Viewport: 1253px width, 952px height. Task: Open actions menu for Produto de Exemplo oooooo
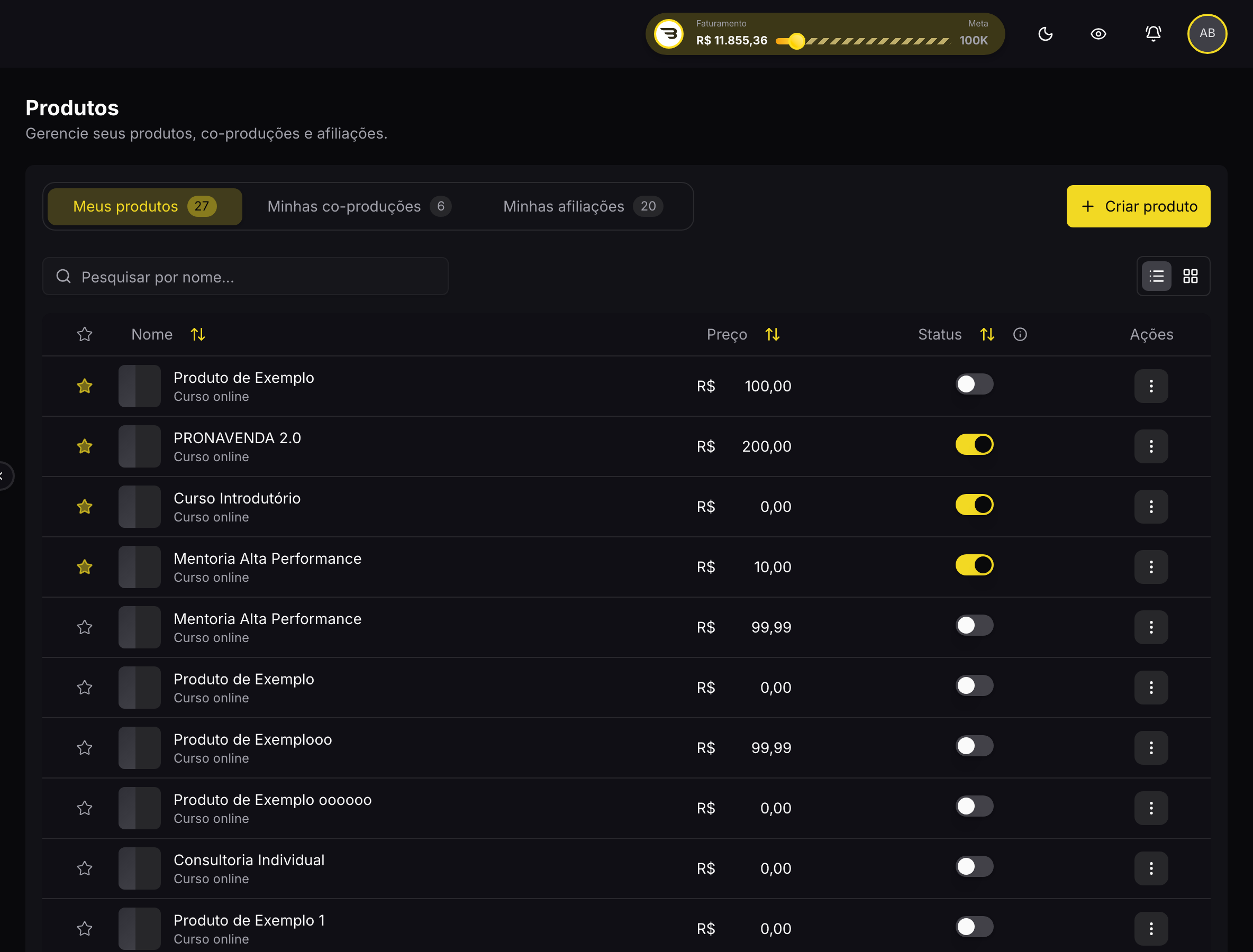click(1151, 808)
